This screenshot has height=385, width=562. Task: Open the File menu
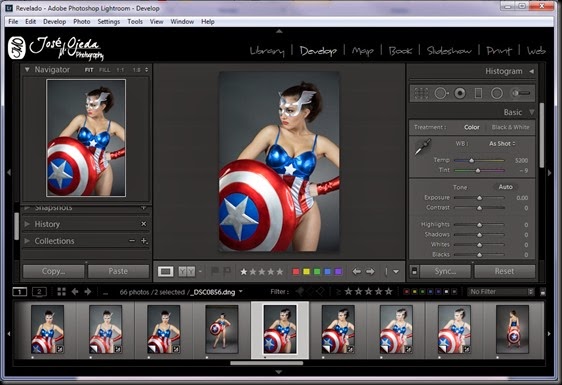pyautogui.click(x=13, y=22)
